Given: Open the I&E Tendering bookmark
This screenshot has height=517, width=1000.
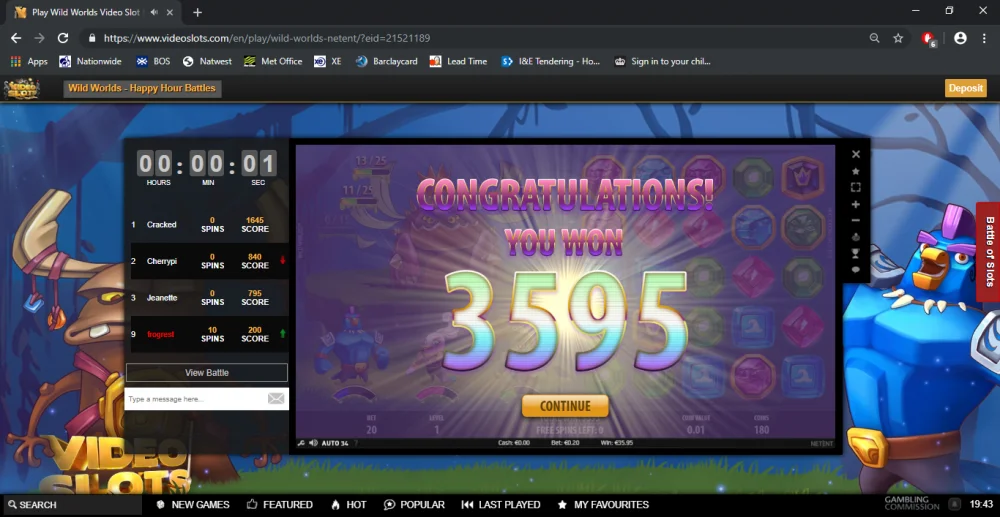Looking at the screenshot, I should tap(551, 62).
